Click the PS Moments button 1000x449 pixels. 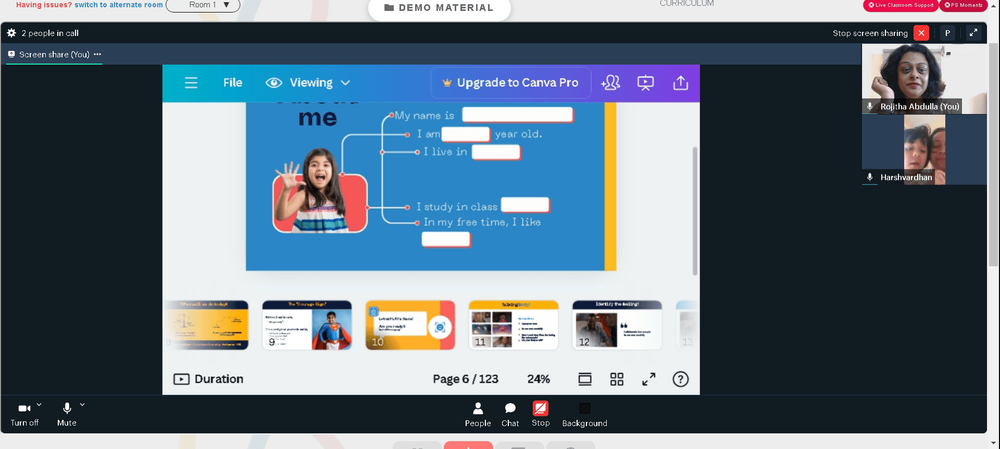tap(962, 5)
